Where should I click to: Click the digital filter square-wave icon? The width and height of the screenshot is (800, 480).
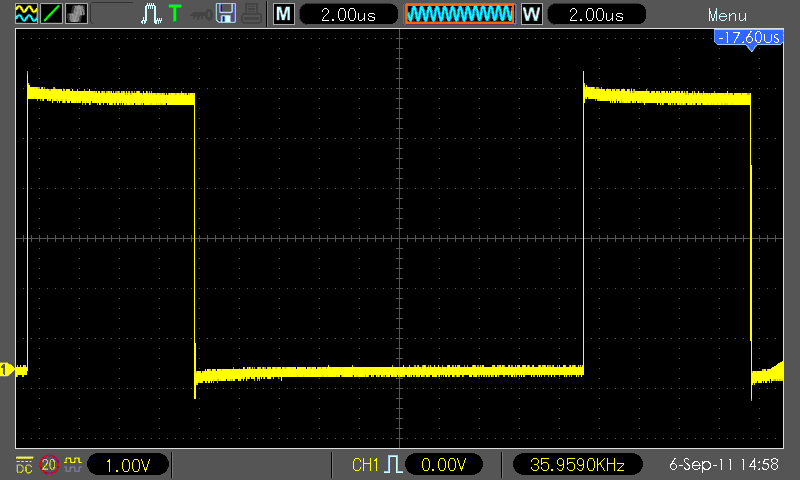pyautogui.click(x=73, y=464)
